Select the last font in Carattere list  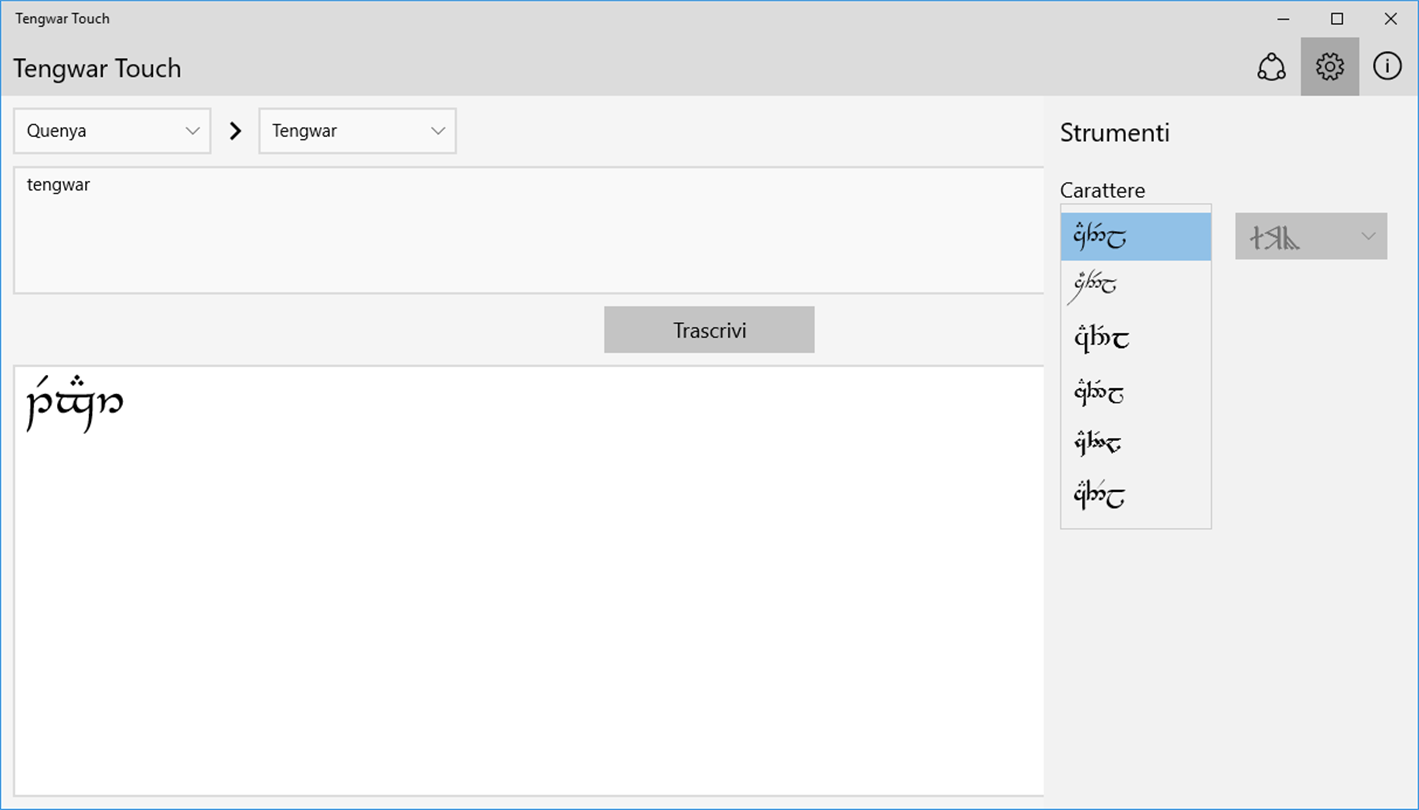coord(1135,495)
